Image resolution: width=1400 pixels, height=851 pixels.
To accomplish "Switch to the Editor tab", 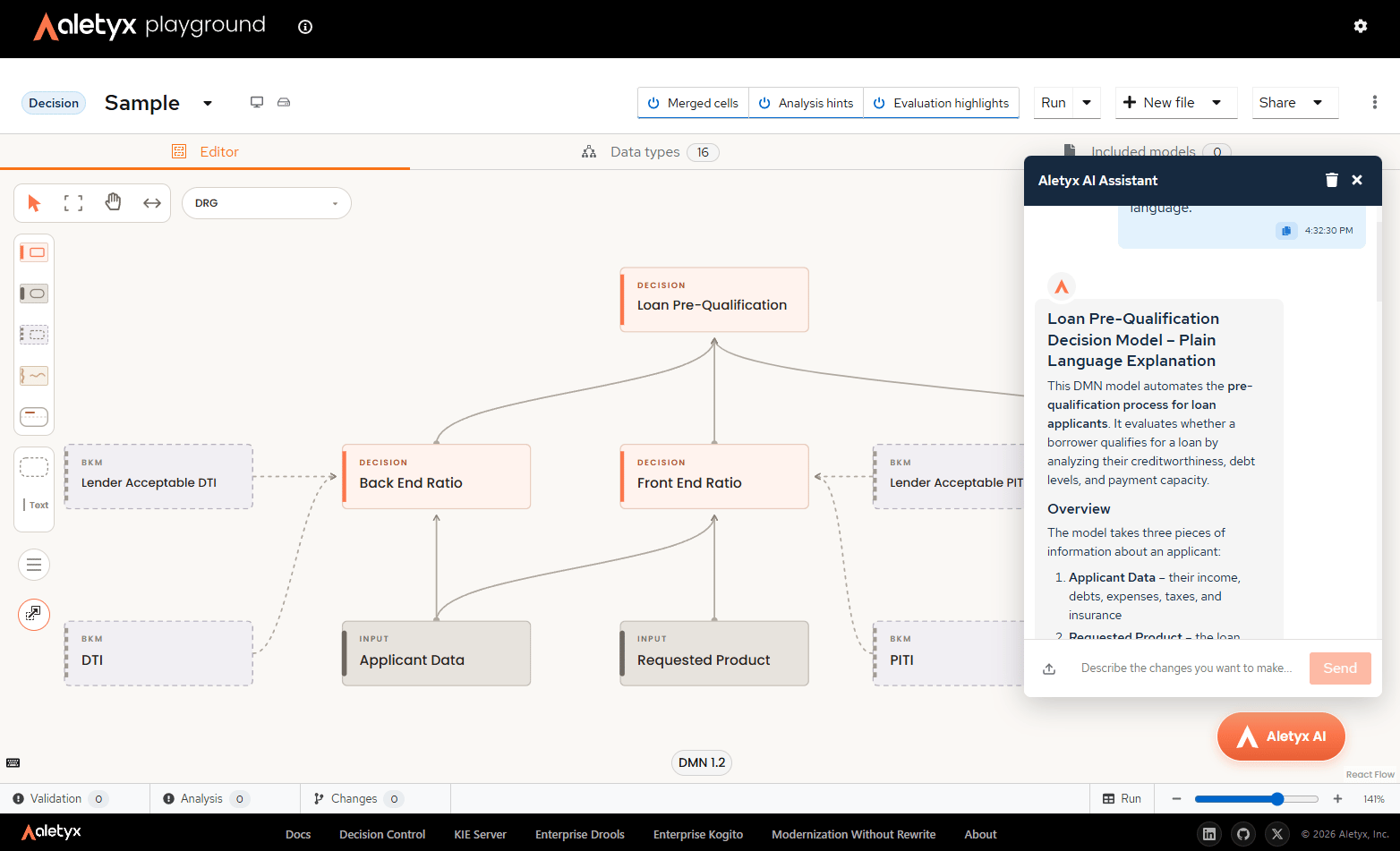I will pyautogui.click(x=205, y=152).
